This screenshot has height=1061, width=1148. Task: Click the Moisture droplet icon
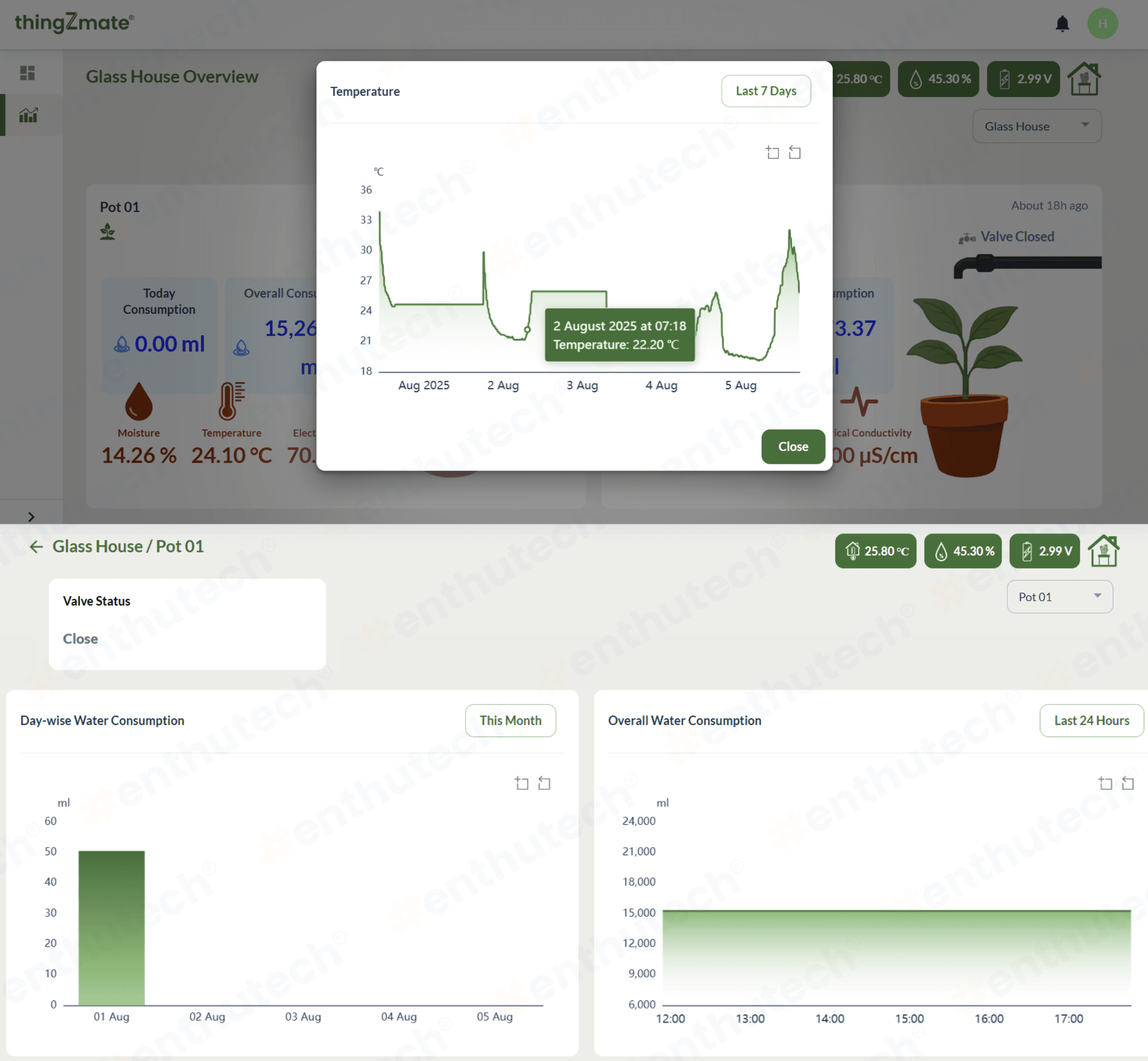pyautogui.click(x=139, y=401)
